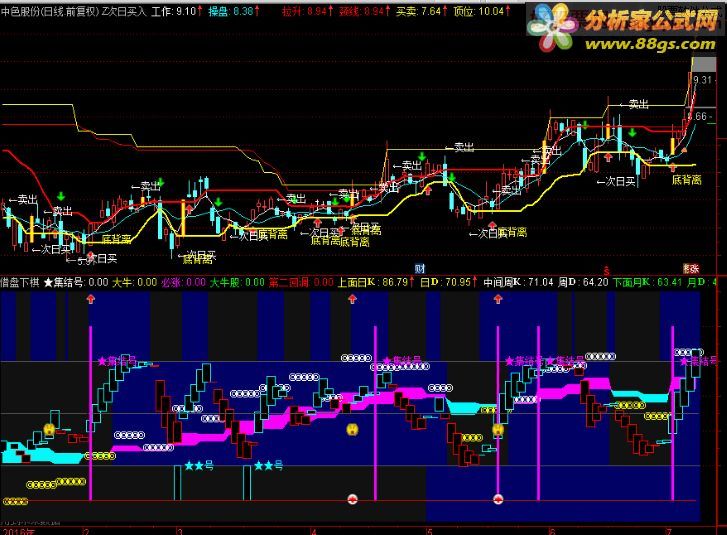727x535 pixels.
Task: Click the 周D: 64.20 value
Action: click(583, 282)
